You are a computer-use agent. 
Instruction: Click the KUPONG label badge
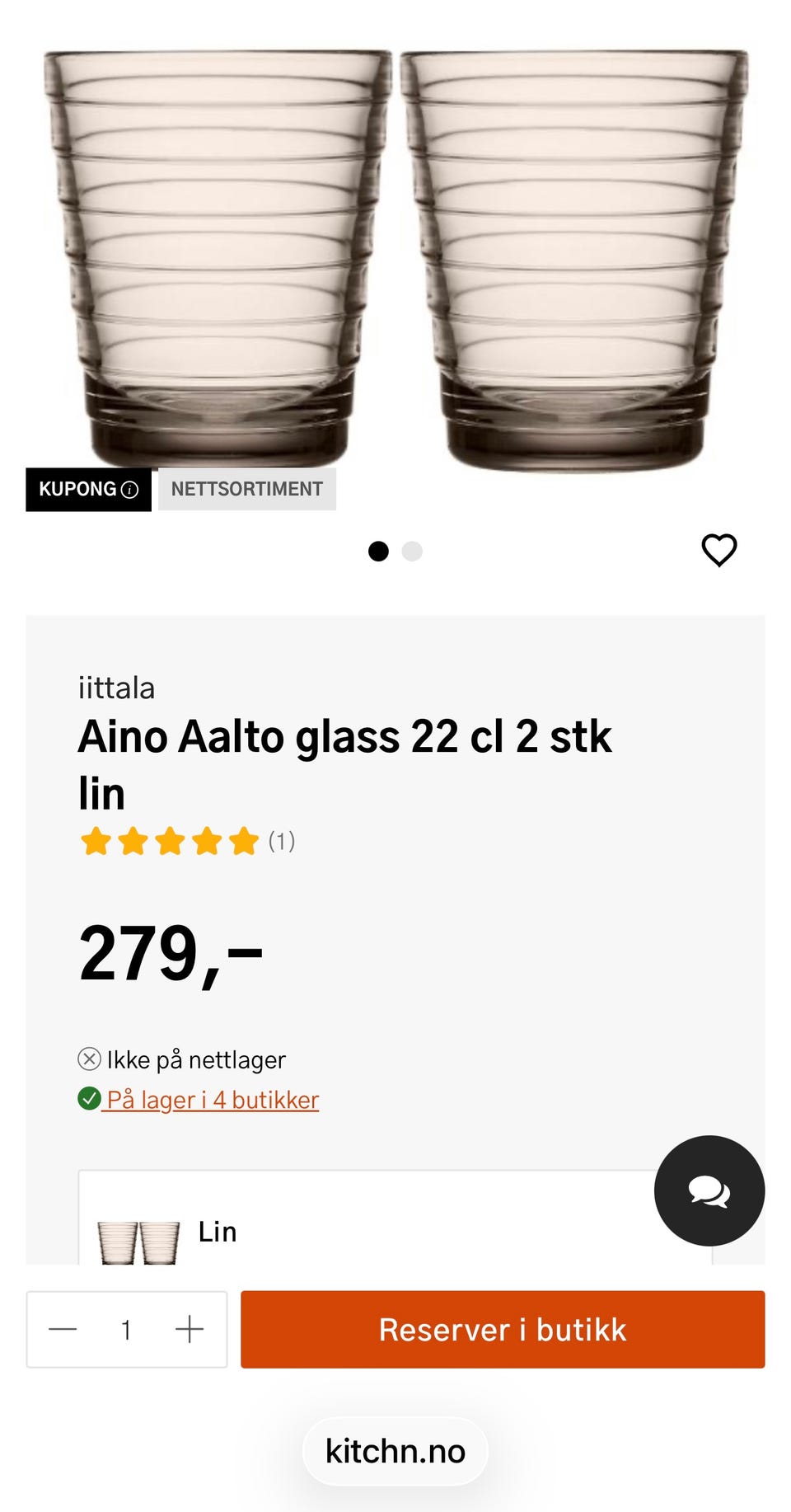77,490
